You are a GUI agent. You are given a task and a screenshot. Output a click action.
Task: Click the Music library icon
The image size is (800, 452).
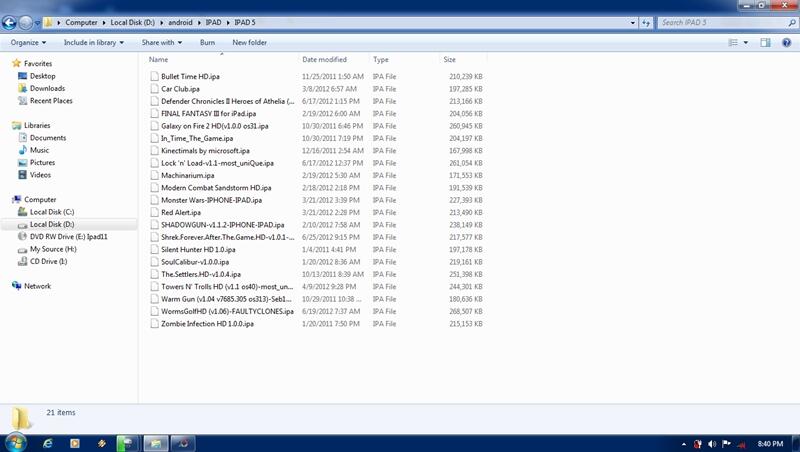22,150
